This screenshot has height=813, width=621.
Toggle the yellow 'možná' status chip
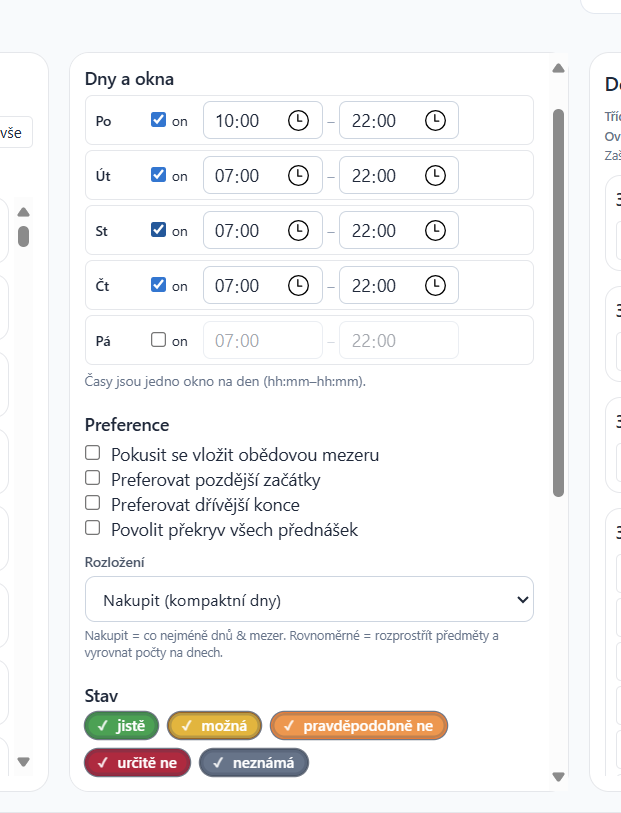[215, 726]
